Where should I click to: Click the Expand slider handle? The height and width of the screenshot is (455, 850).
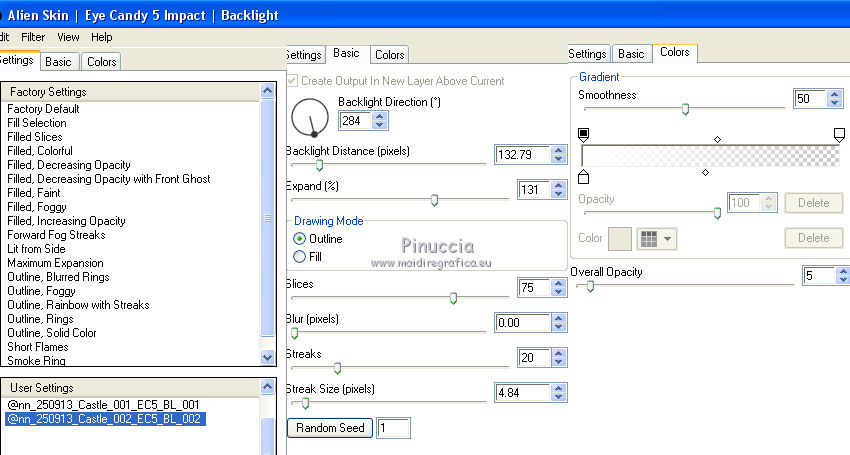(x=434, y=200)
